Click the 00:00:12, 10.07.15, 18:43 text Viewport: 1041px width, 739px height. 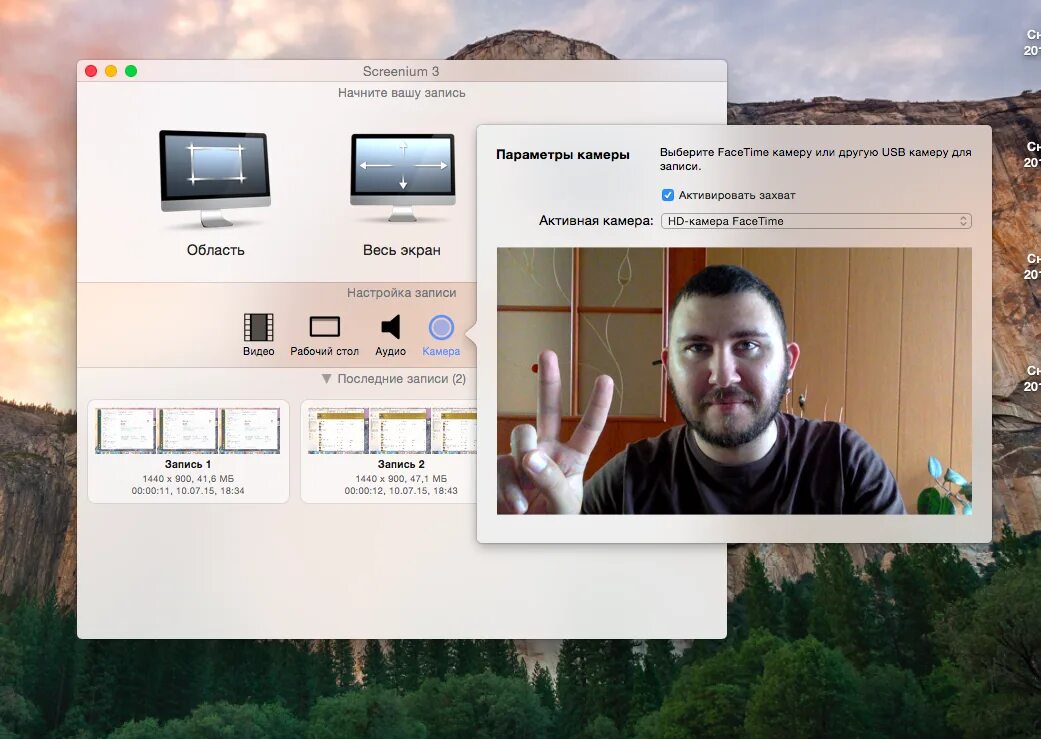pos(401,491)
